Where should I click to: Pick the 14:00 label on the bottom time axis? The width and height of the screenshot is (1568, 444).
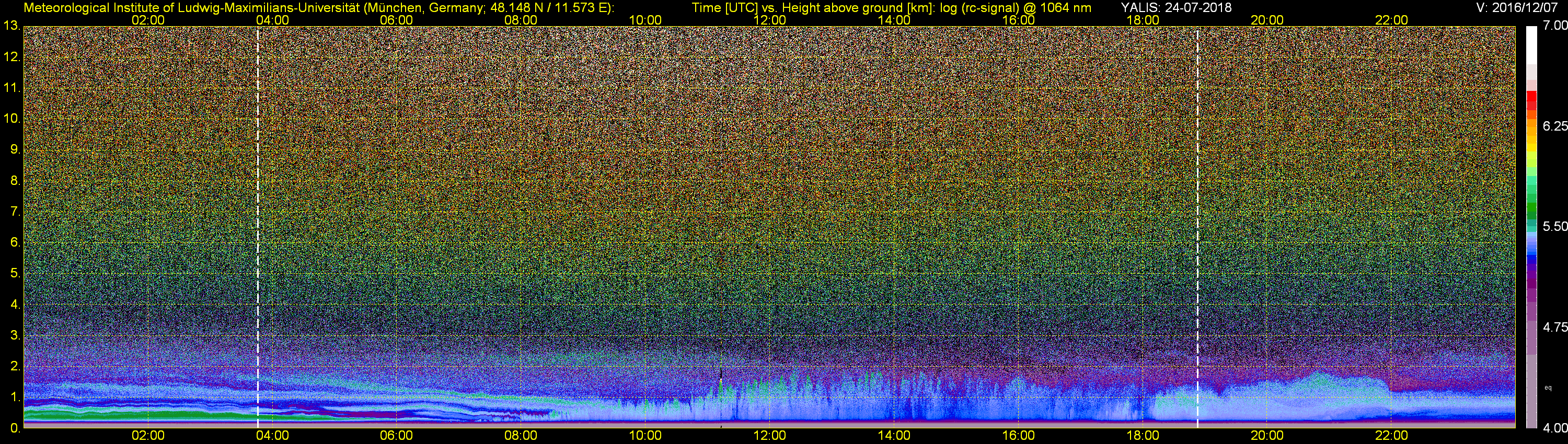coord(894,436)
